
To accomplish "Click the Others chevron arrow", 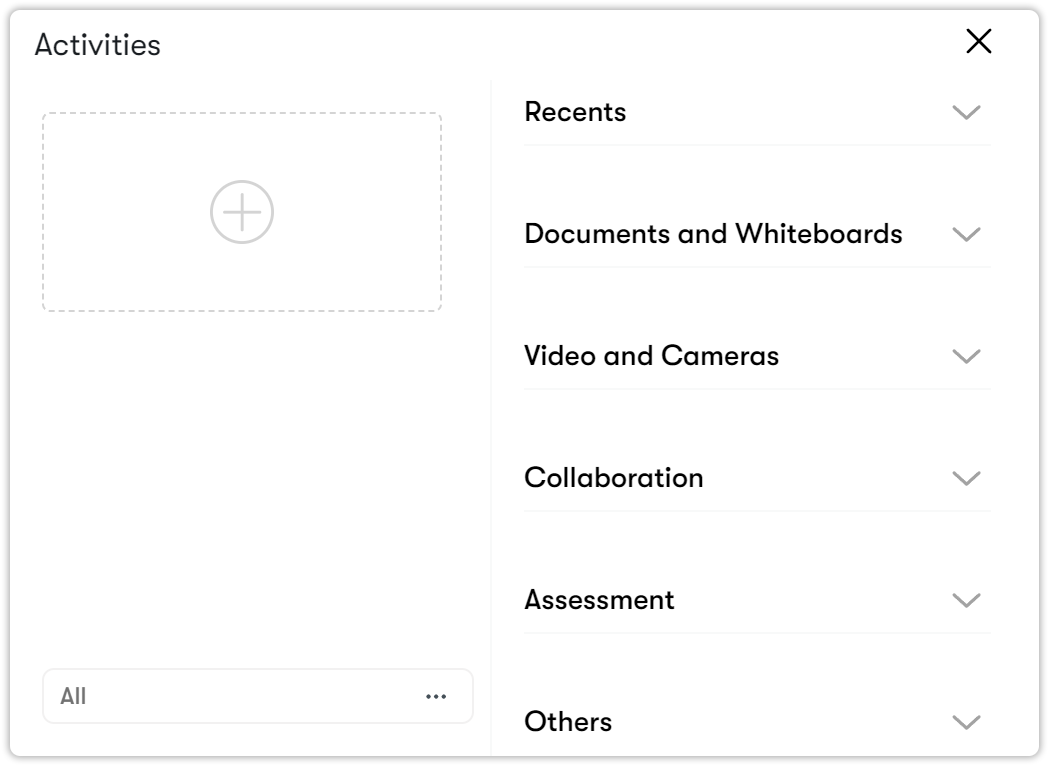I will pos(966,722).
